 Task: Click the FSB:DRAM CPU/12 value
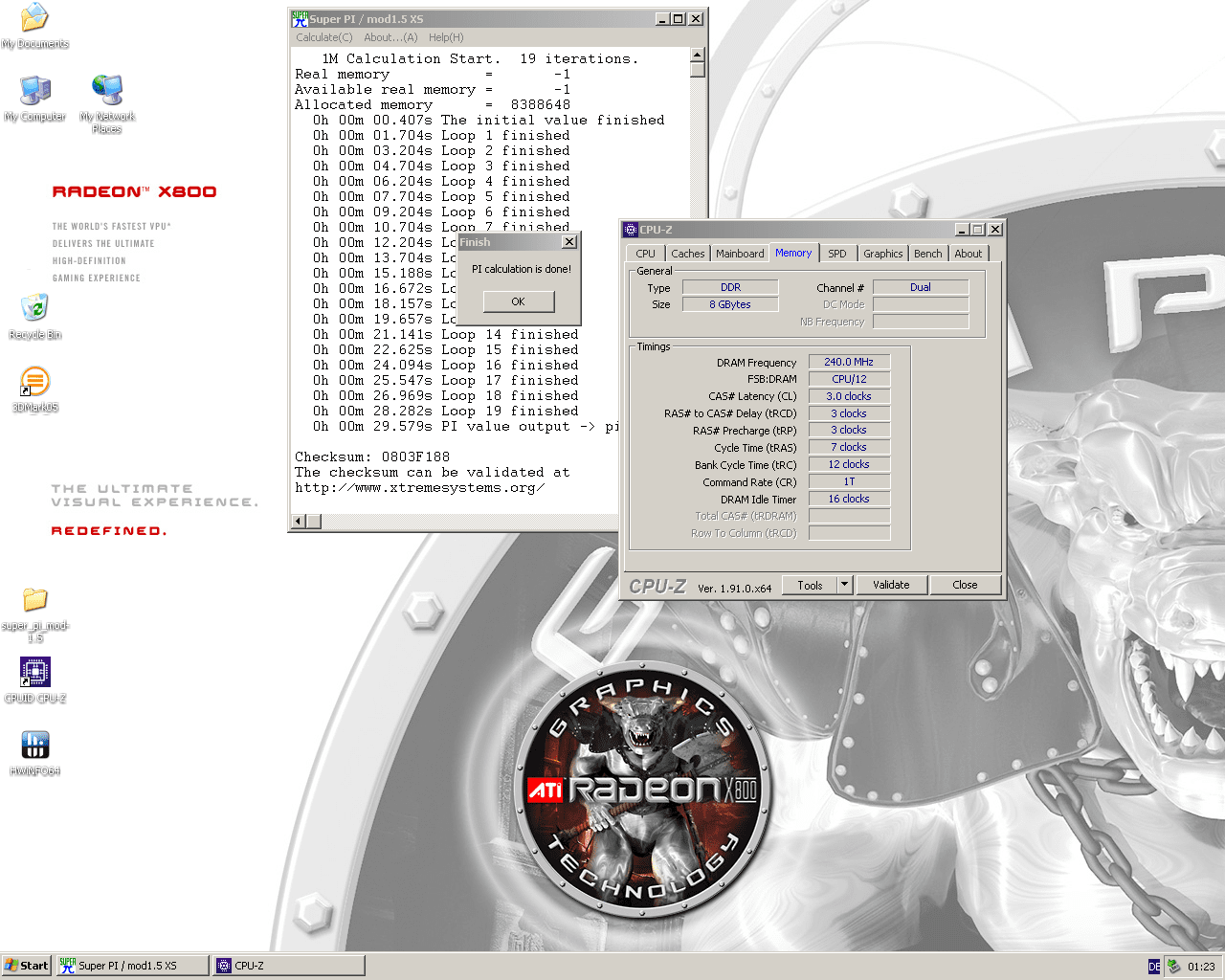849,379
